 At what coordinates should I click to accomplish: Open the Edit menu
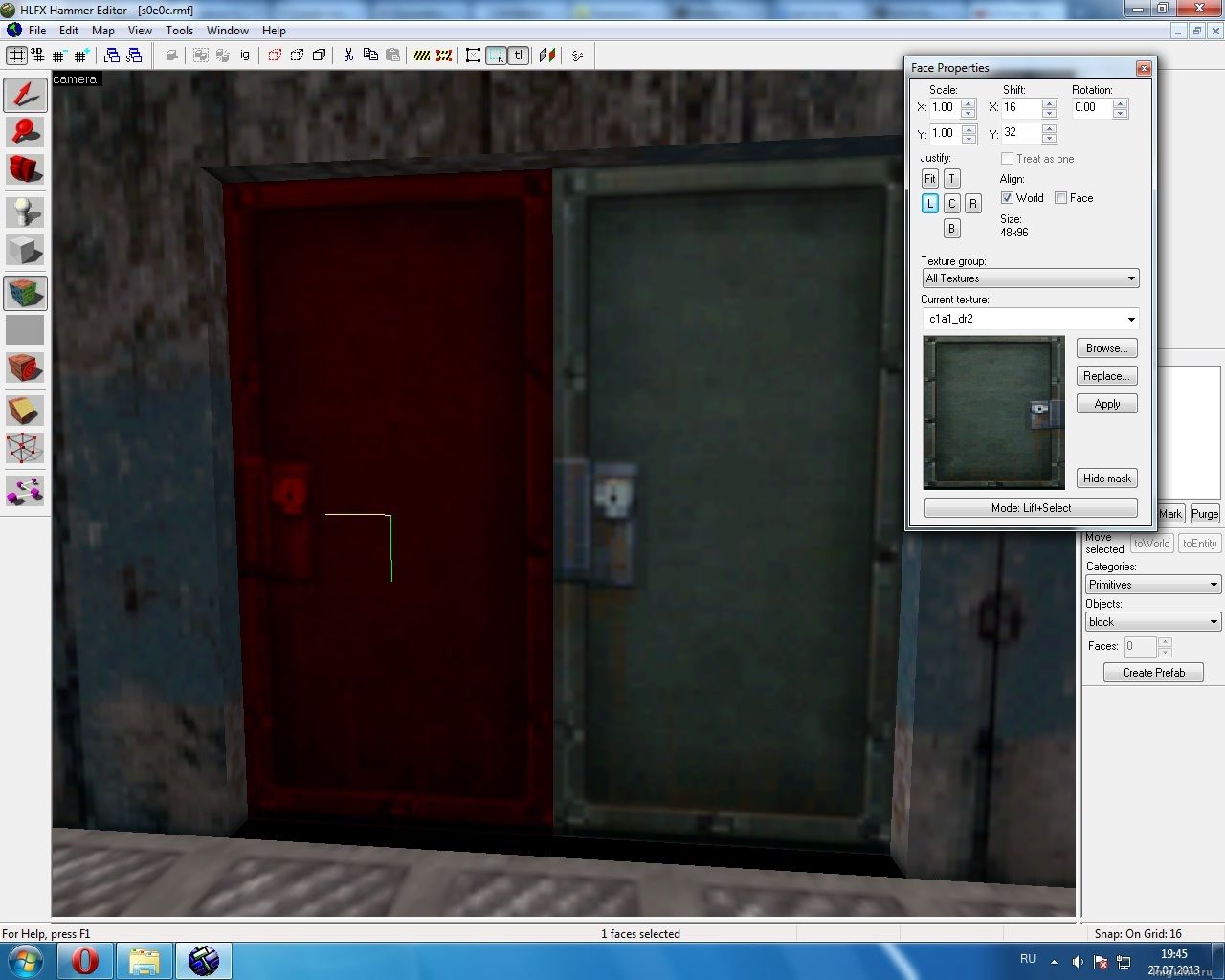point(69,31)
